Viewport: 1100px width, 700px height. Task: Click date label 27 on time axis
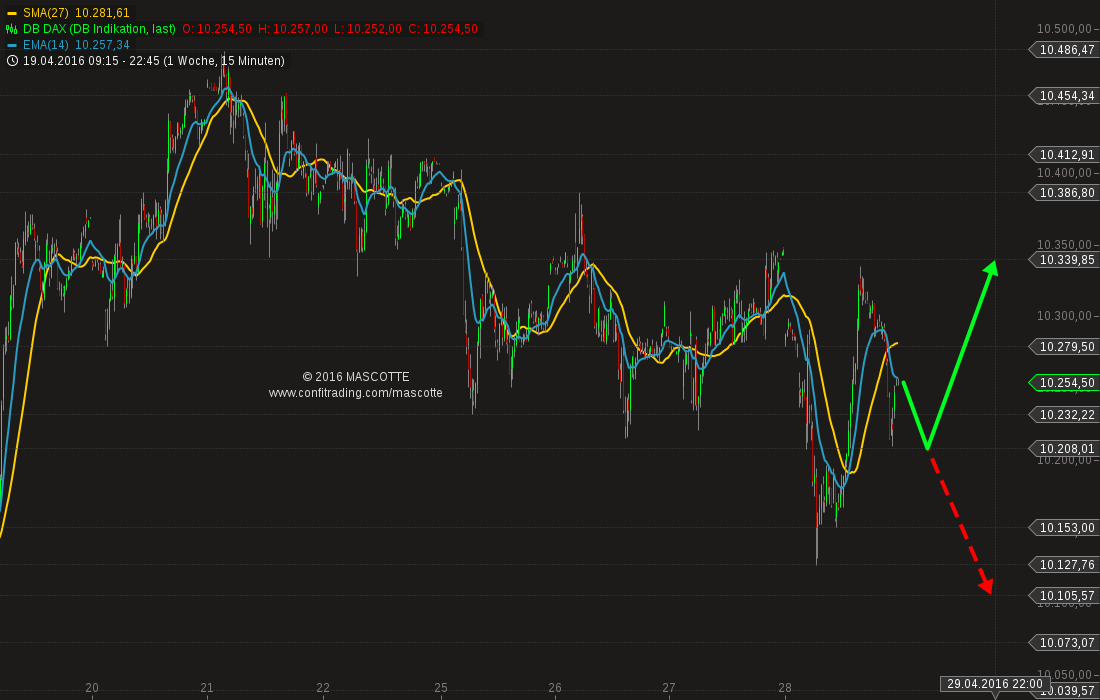click(669, 688)
